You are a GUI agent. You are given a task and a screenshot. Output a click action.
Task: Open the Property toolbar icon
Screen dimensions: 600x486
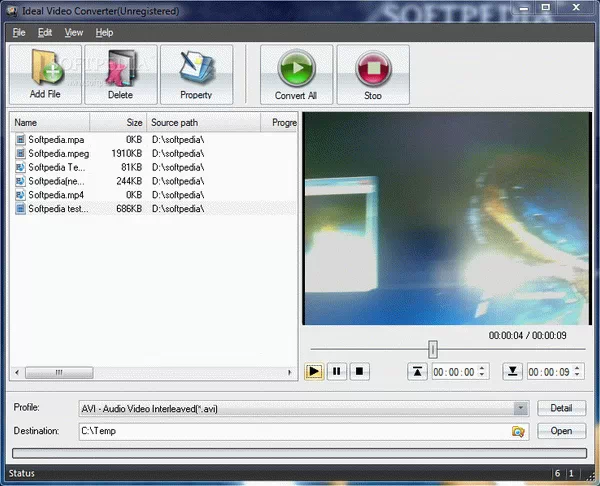coord(196,74)
